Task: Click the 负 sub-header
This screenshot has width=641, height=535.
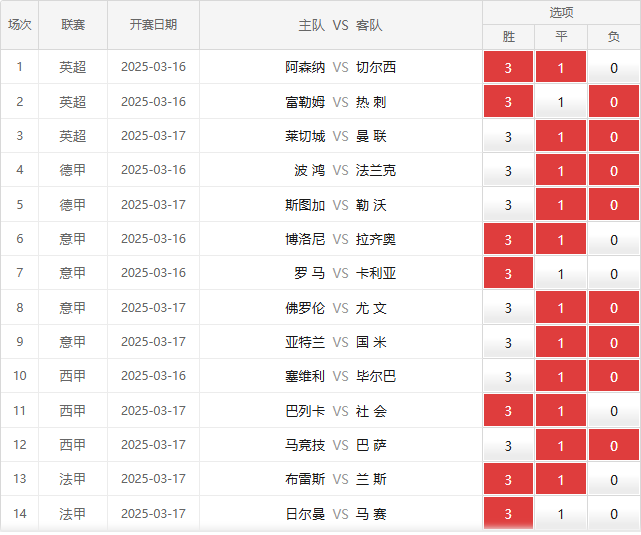Action: (614, 37)
